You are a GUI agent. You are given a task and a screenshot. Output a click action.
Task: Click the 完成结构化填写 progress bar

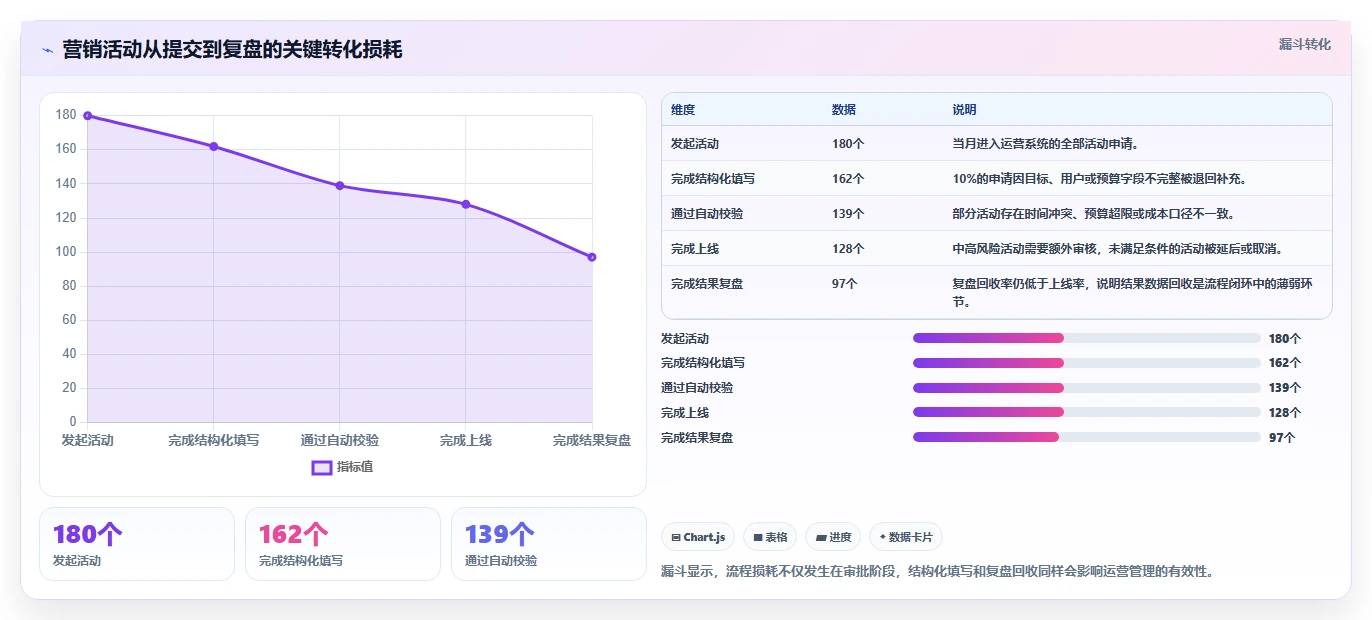point(1087,363)
